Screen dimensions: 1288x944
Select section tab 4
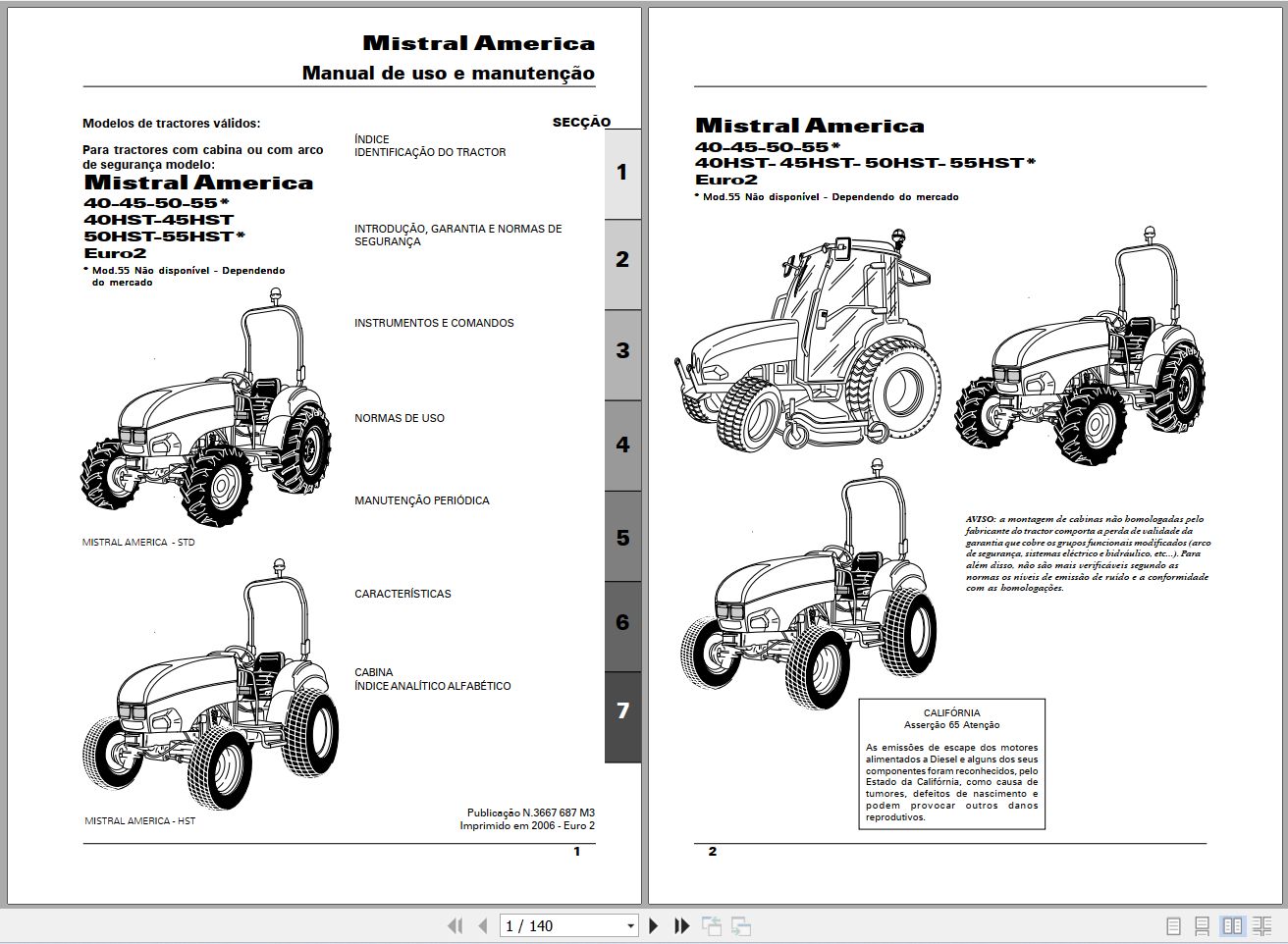point(622,445)
